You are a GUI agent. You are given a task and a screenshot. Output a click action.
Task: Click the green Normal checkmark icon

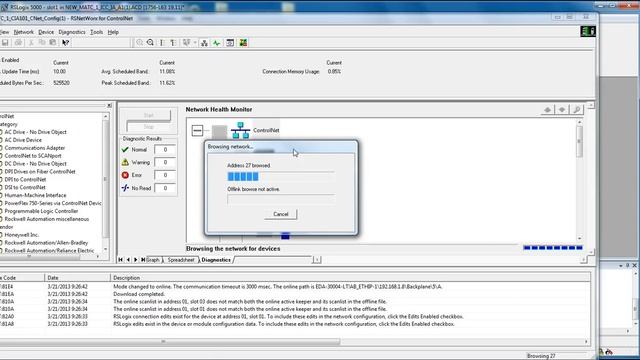click(125, 150)
